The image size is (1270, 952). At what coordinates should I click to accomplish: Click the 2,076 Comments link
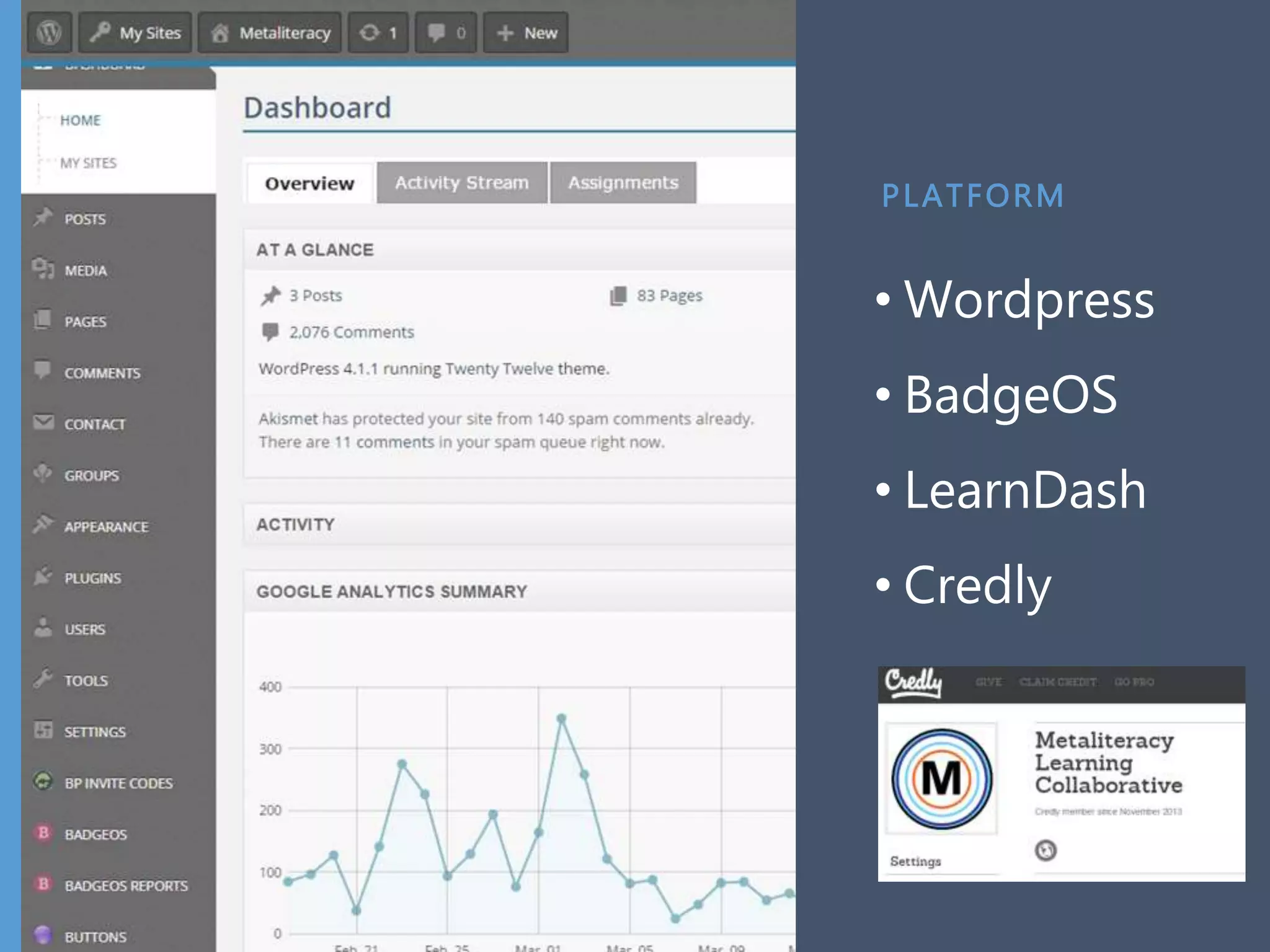(352, 332)
